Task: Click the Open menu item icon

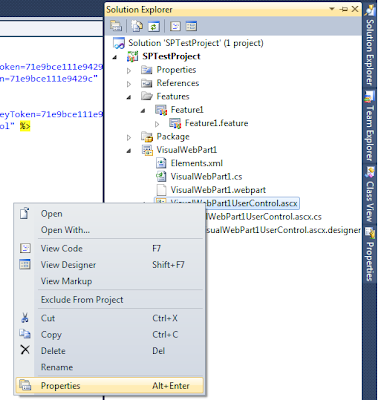Action: pos(25,213)
